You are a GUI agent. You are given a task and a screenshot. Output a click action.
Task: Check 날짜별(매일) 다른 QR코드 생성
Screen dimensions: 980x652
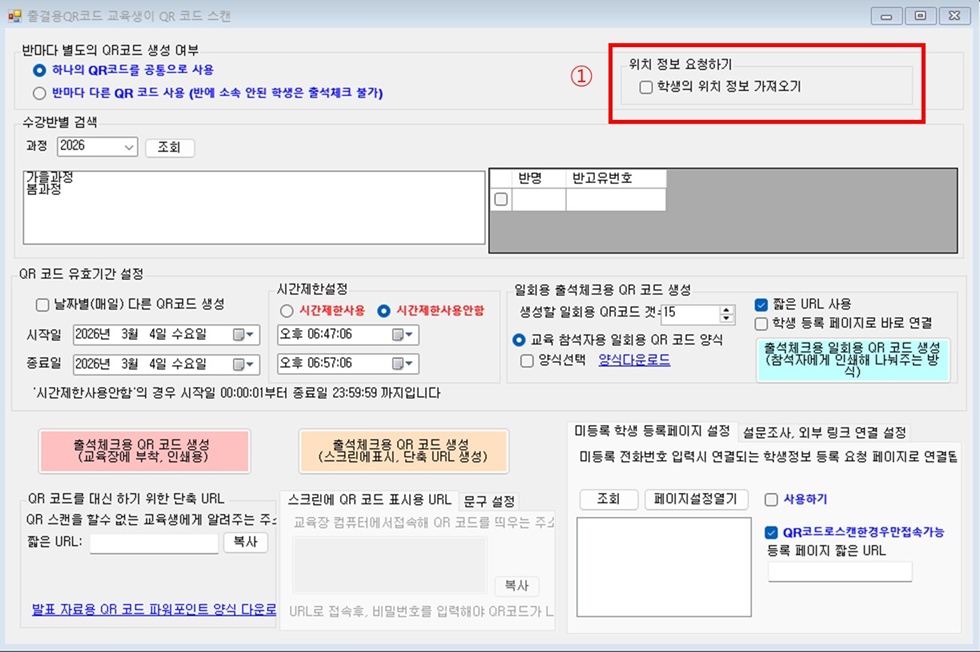click(42, 305)
